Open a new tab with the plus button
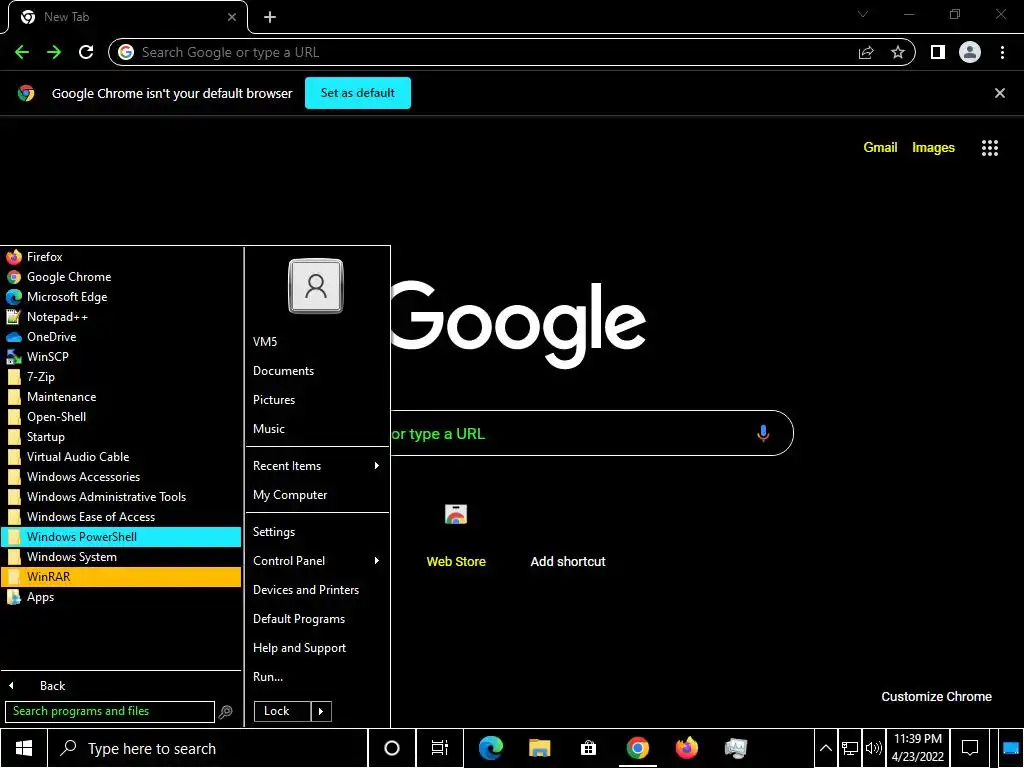Viewport: 1024px width, 768px height. tap(270, 17)
